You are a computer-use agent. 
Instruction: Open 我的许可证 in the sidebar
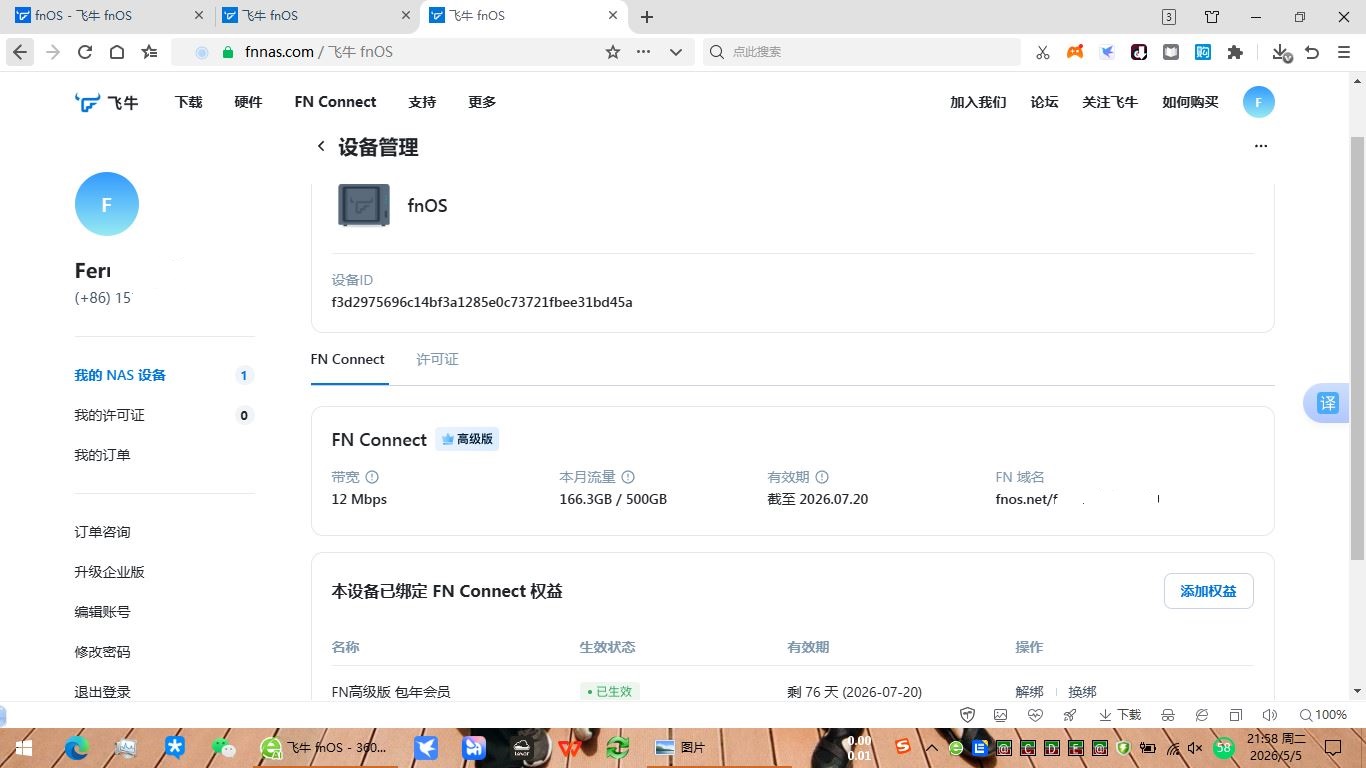tap(110, 415)
